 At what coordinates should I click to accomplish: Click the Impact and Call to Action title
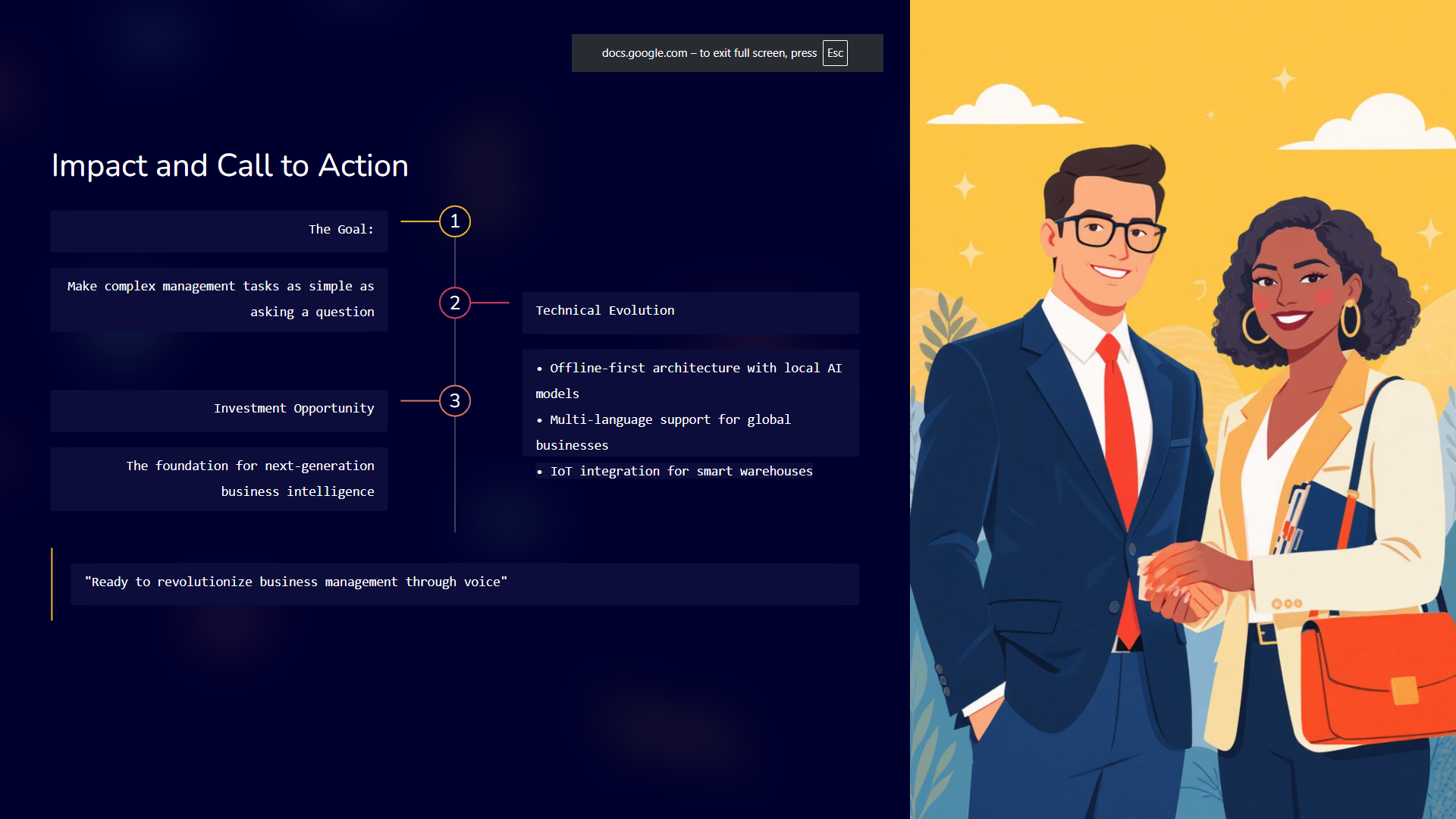pyautogui.click(x=230, y=165)
